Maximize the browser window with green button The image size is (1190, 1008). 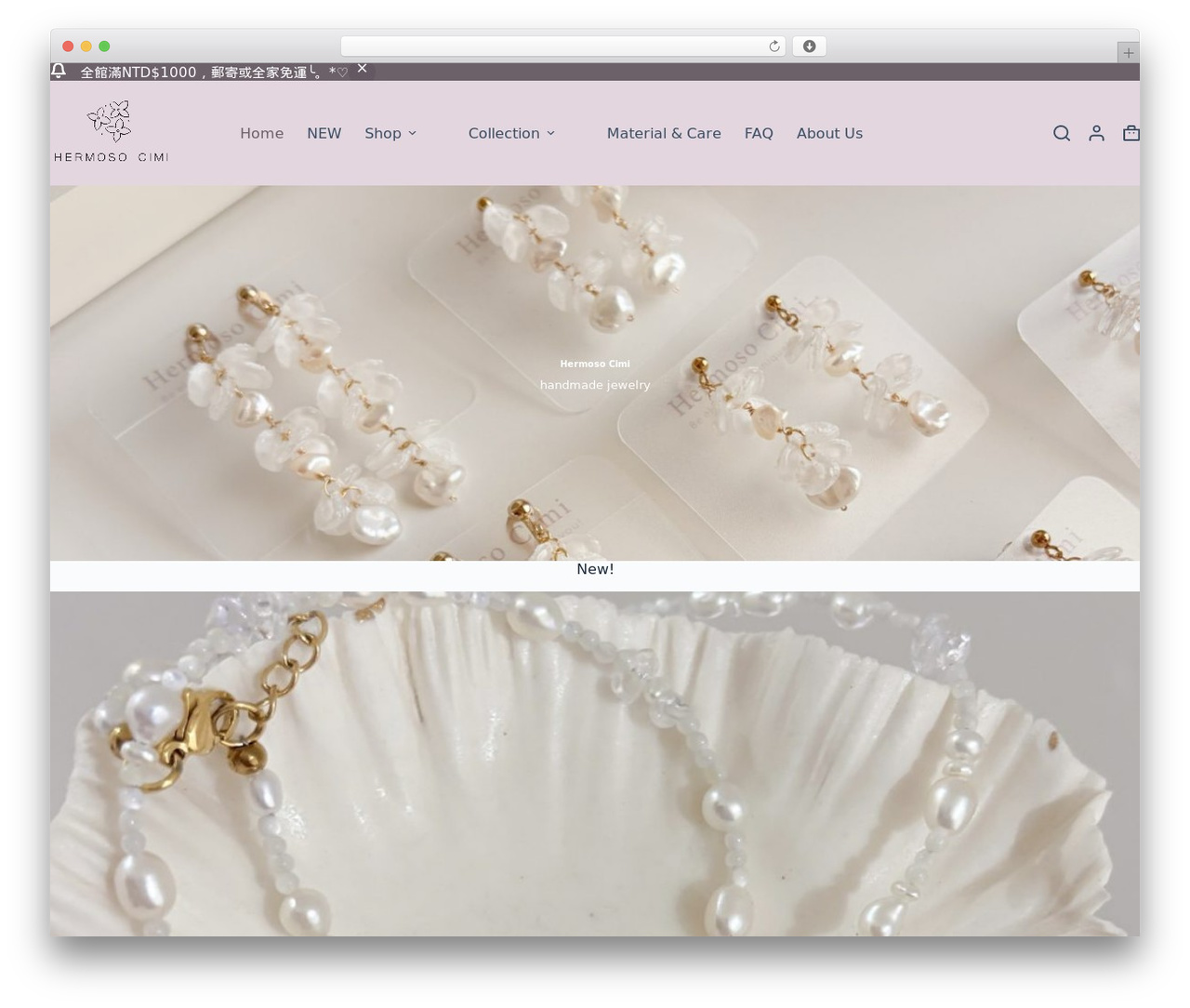(x=104, y=46)
